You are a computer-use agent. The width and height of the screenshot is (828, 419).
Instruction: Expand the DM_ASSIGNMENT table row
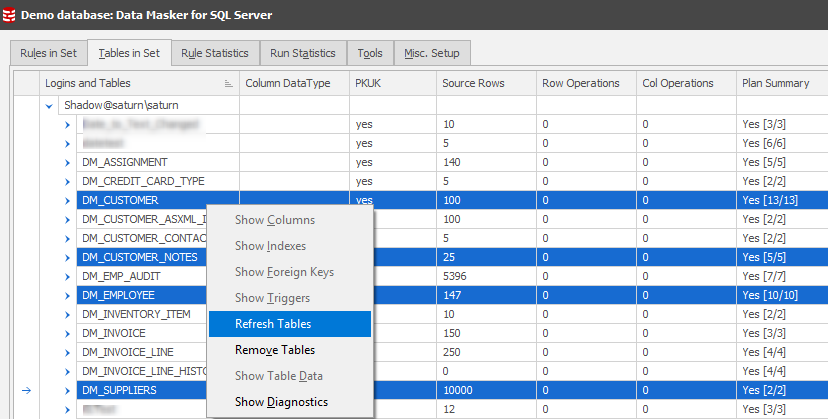pyautogui.click(x=67, y=162)
